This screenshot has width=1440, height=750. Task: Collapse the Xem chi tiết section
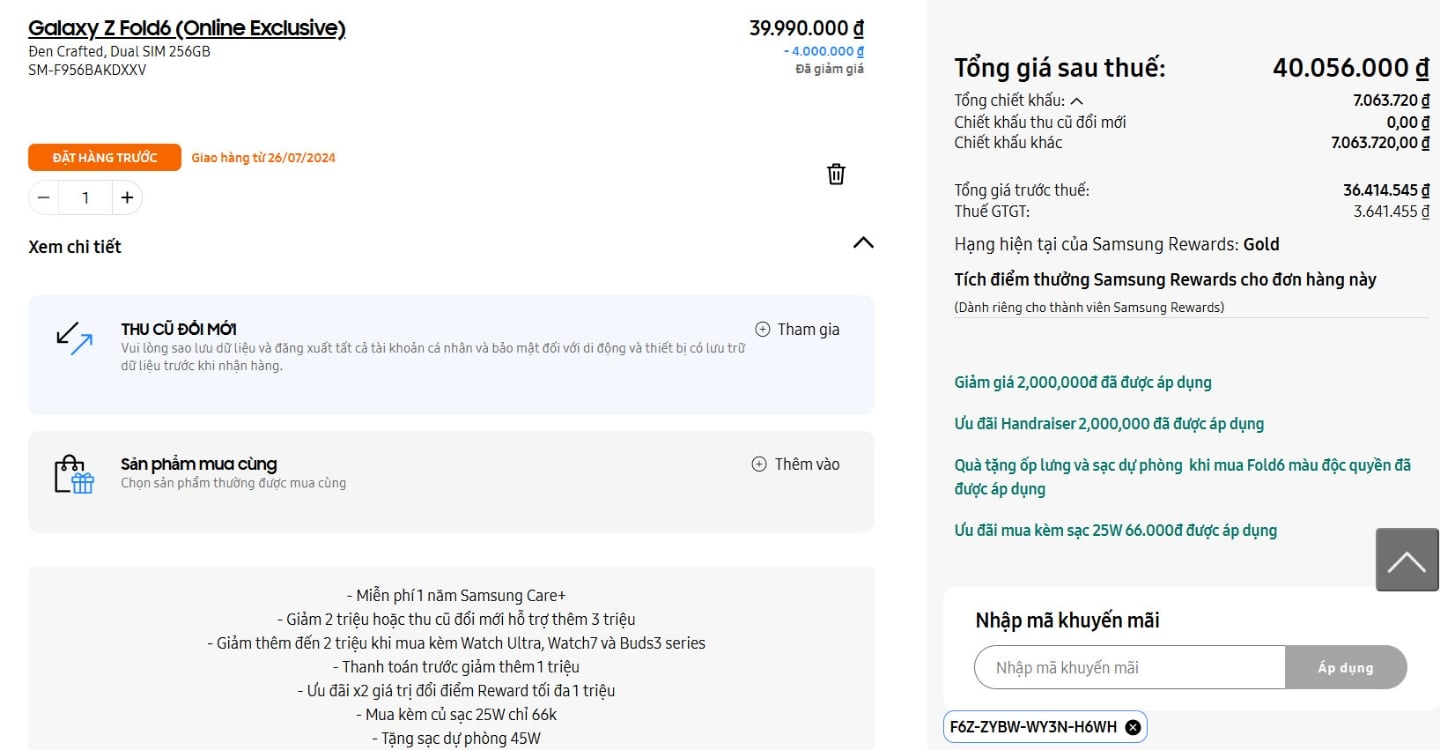pos(863,243)
